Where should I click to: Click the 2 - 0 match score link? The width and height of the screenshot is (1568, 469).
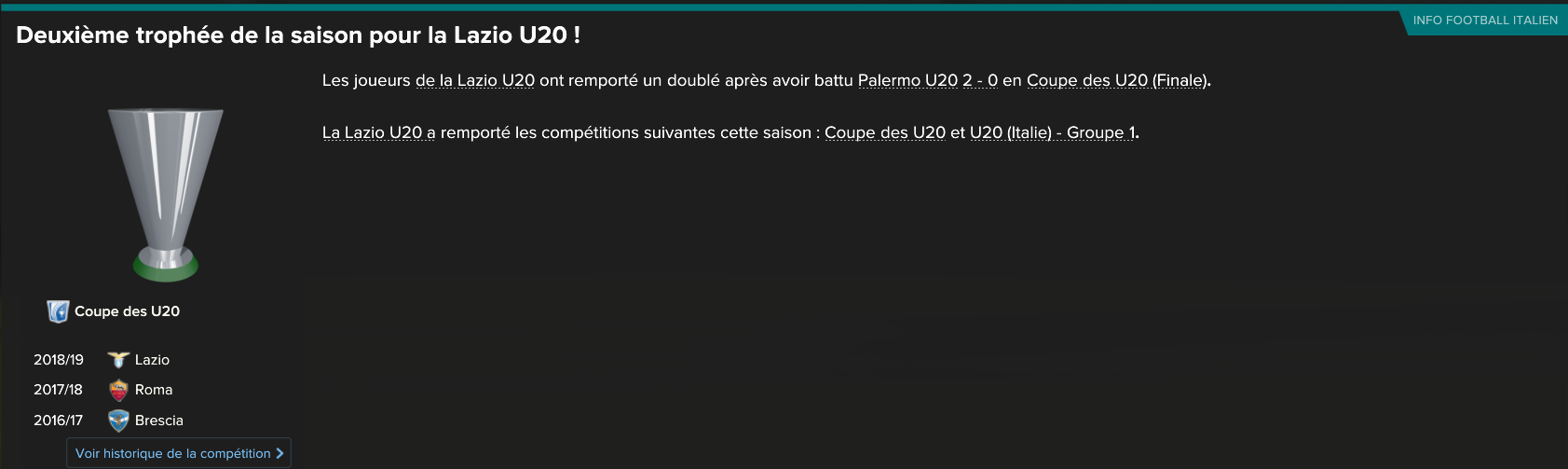coord(980,81)
